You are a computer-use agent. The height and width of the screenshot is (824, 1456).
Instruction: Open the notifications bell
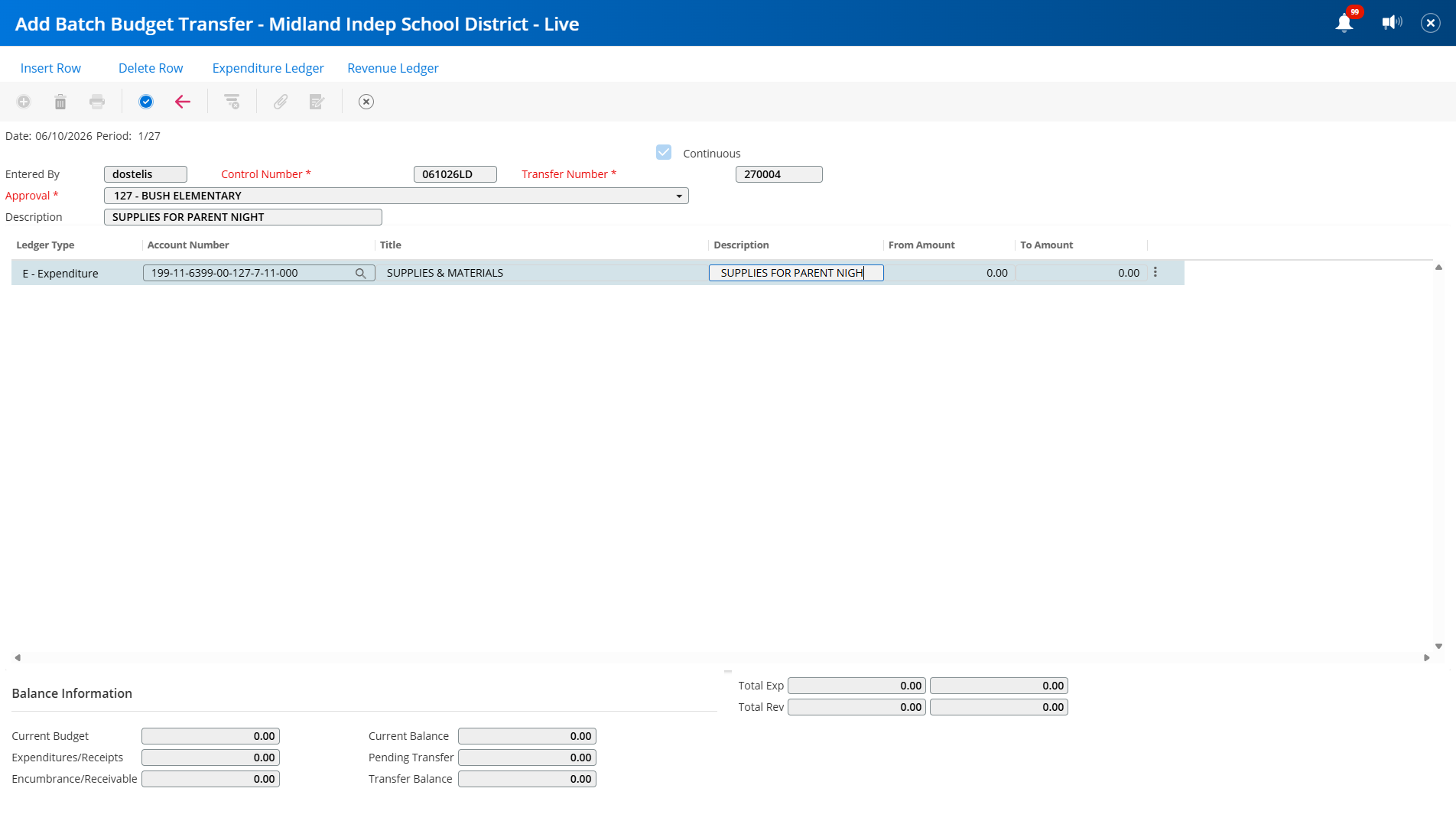pos(1345,23)
